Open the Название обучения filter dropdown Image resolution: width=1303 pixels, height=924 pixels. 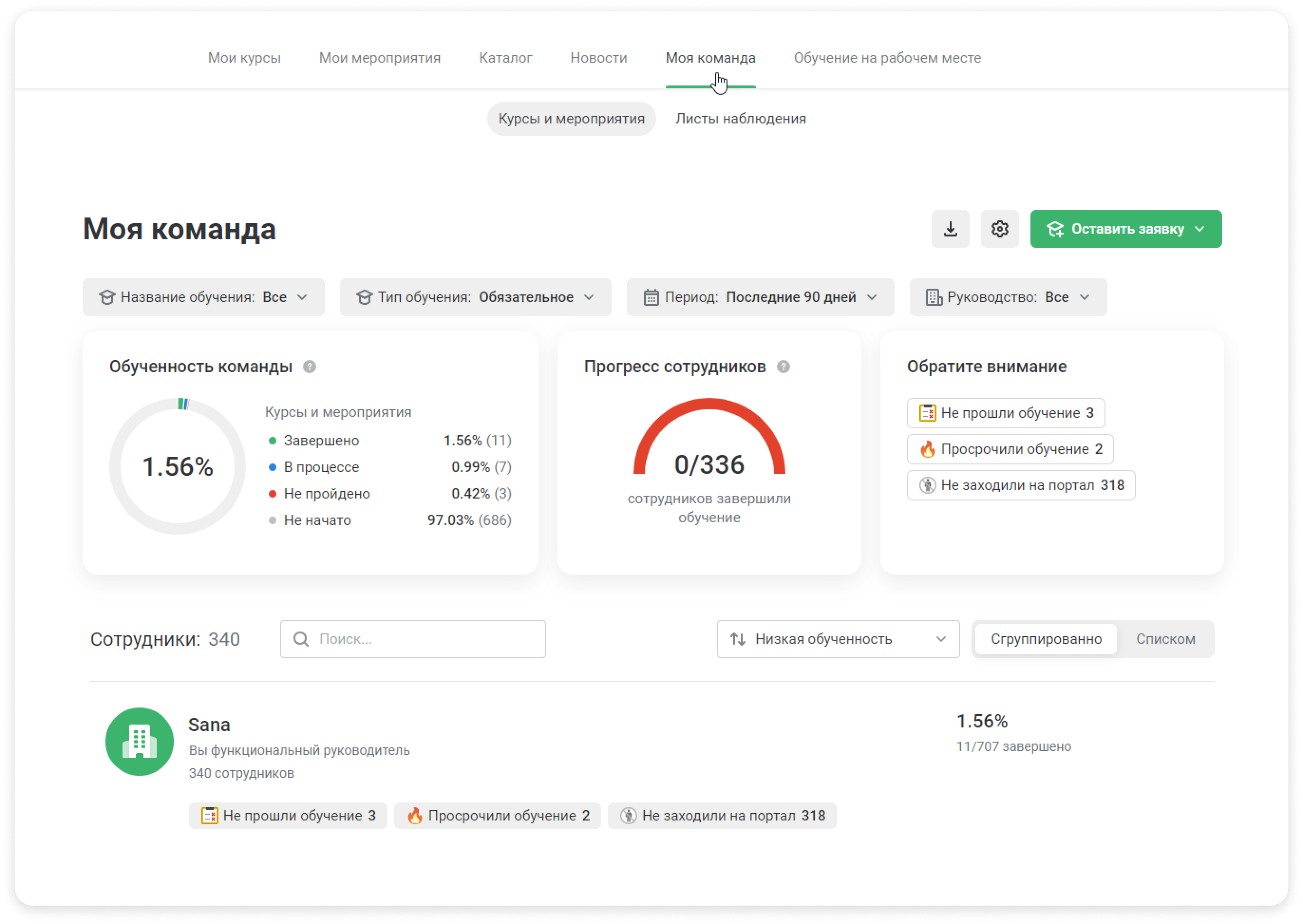coord(204,297)
